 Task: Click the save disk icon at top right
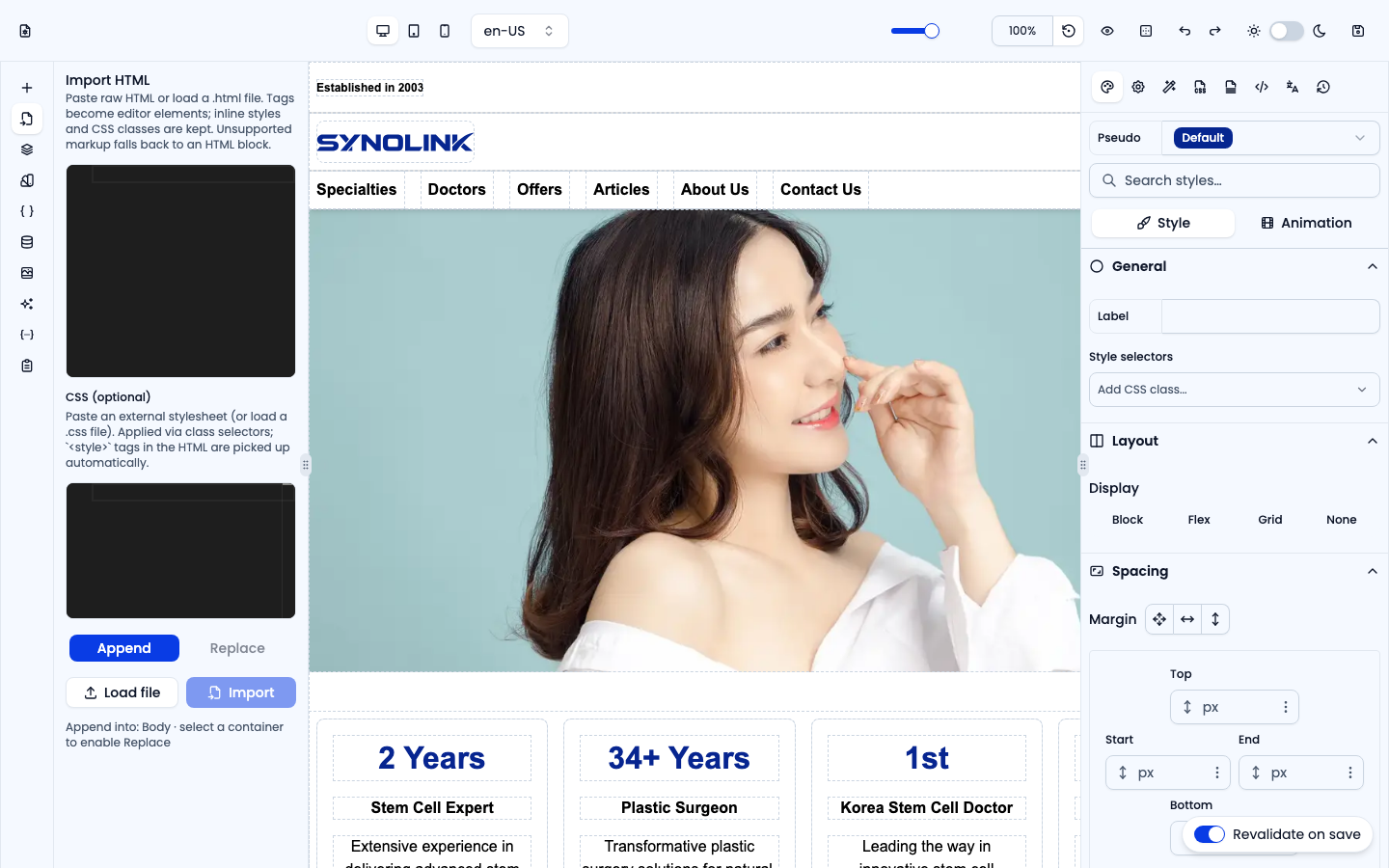pyautogui.click(x=1358, y=31)
